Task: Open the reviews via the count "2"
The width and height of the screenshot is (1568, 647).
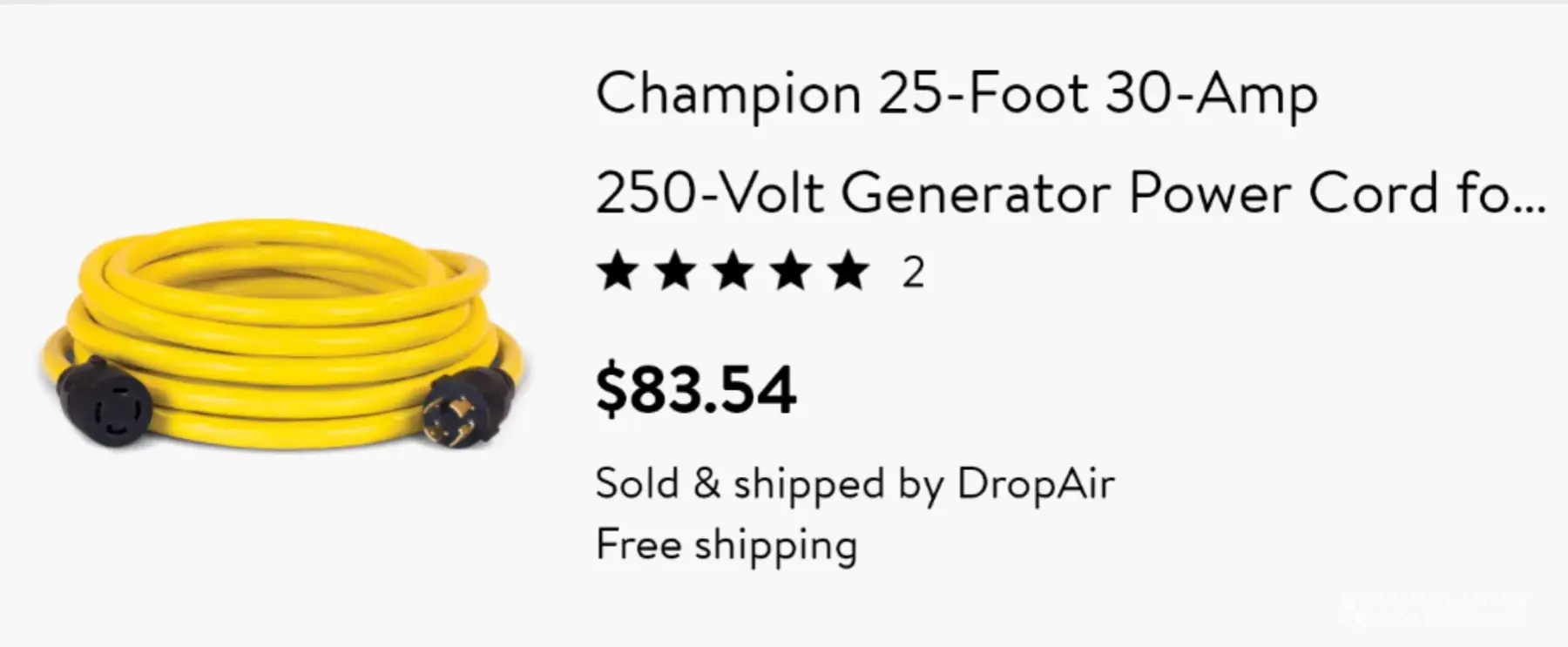Action: 913,273
